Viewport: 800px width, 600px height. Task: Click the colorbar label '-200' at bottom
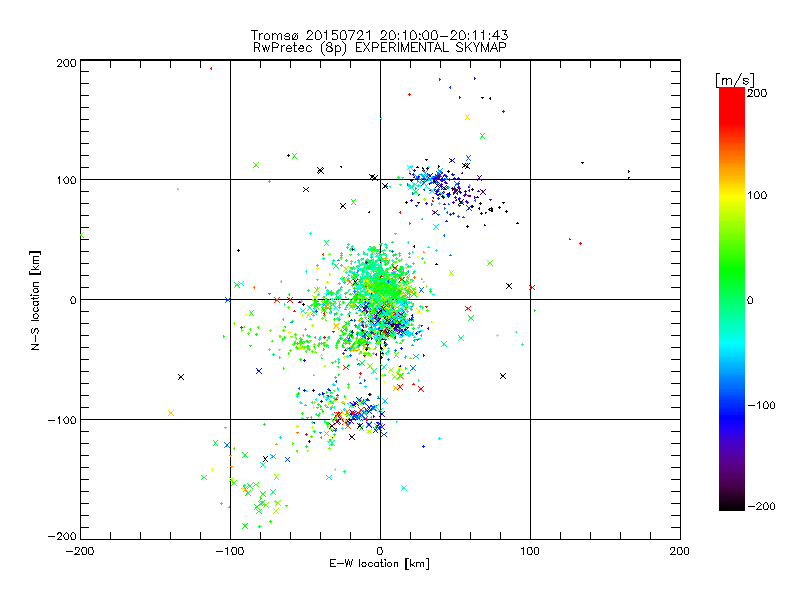coord(761,506)
